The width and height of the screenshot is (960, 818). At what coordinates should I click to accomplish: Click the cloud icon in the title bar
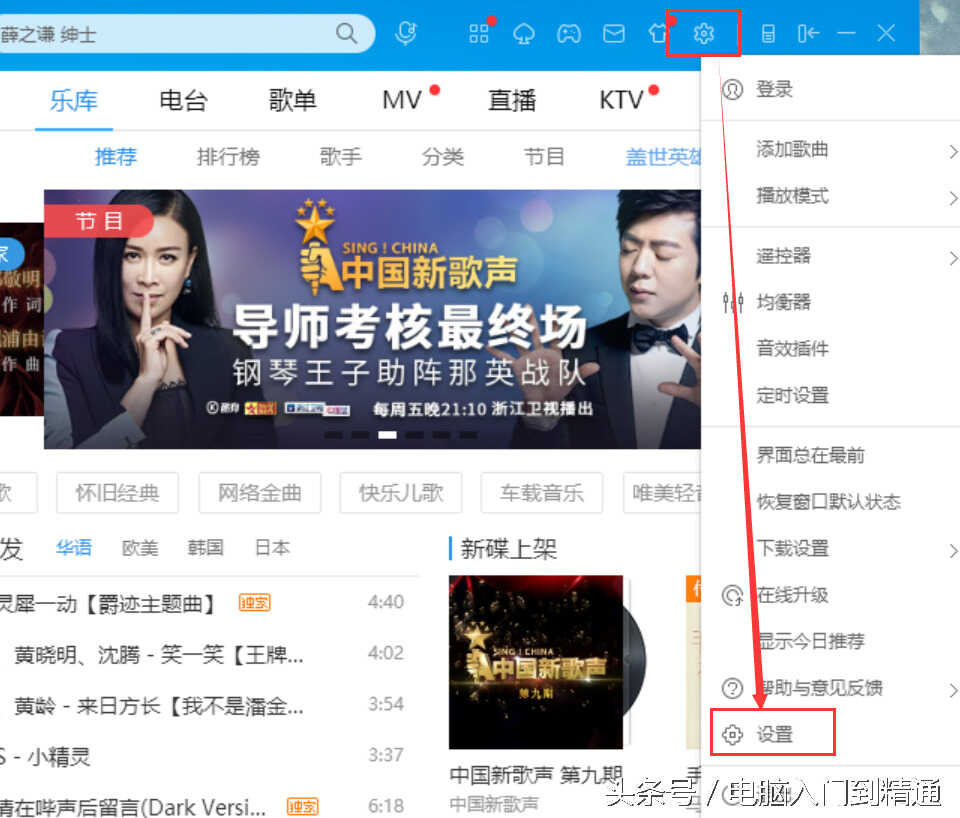click(x=523, y=34)
